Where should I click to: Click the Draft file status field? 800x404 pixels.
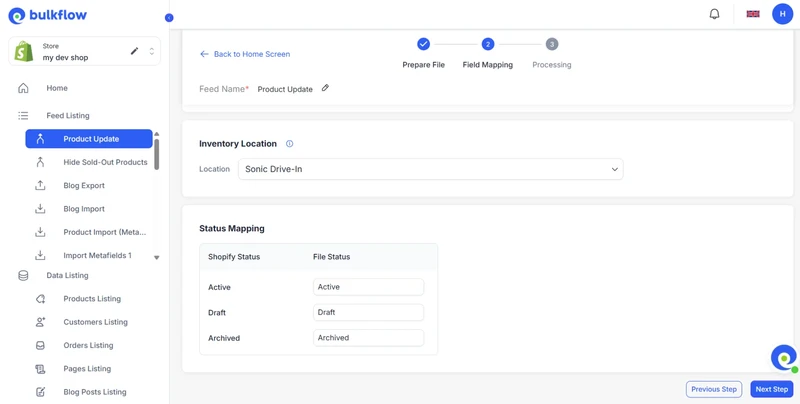[368, 312]
